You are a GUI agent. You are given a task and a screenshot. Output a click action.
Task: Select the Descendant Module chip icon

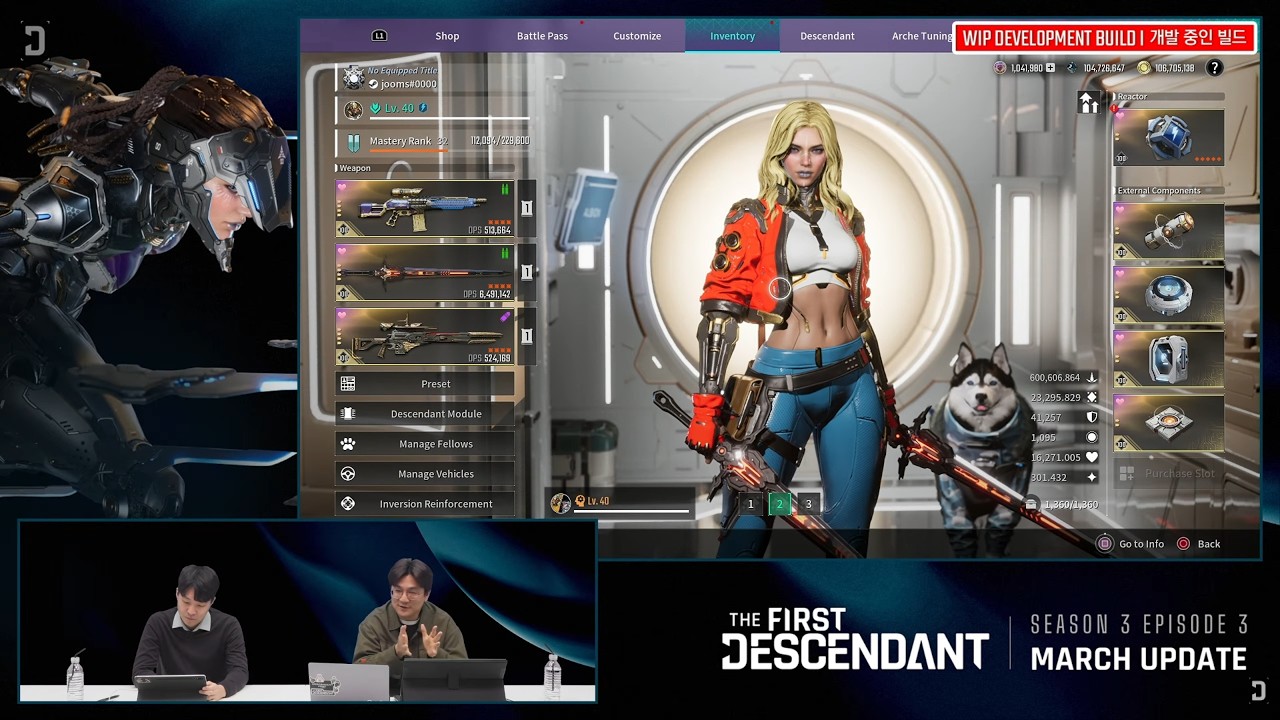[349, 413]
